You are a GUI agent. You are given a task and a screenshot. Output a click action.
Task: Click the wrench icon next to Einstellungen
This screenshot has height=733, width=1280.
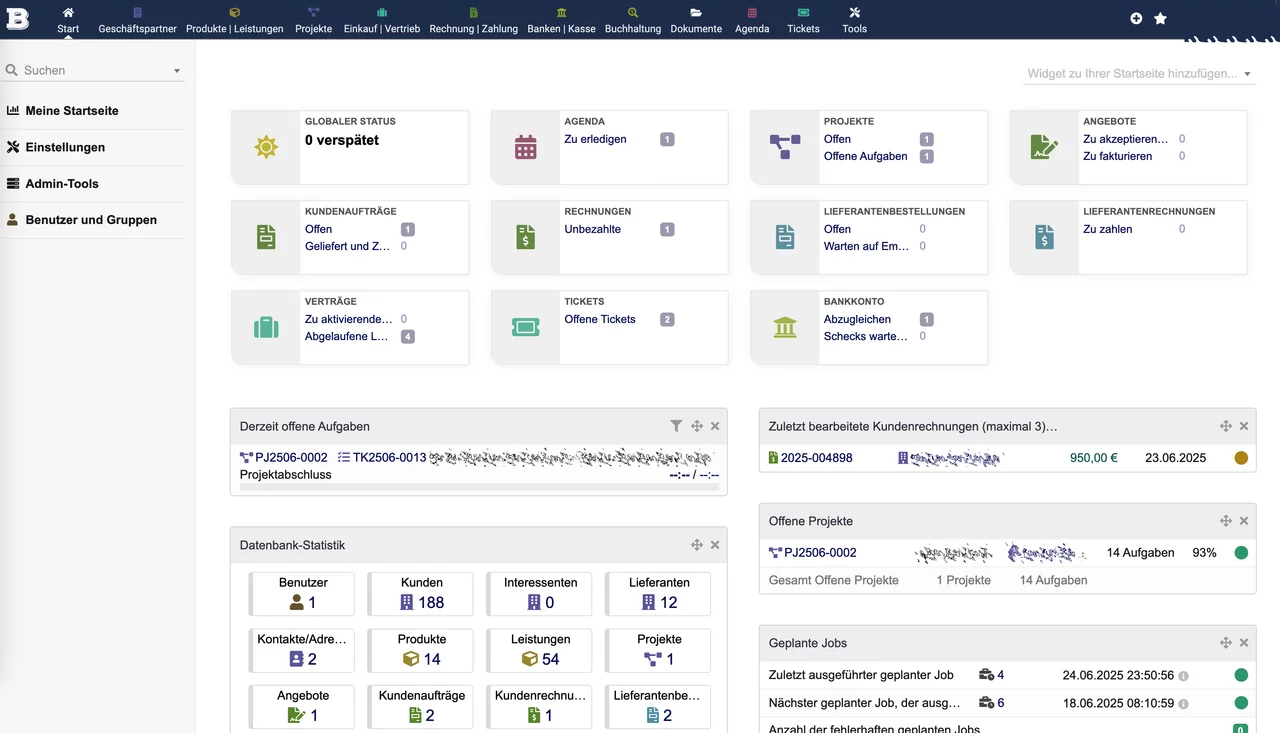(x=15, y=147)
